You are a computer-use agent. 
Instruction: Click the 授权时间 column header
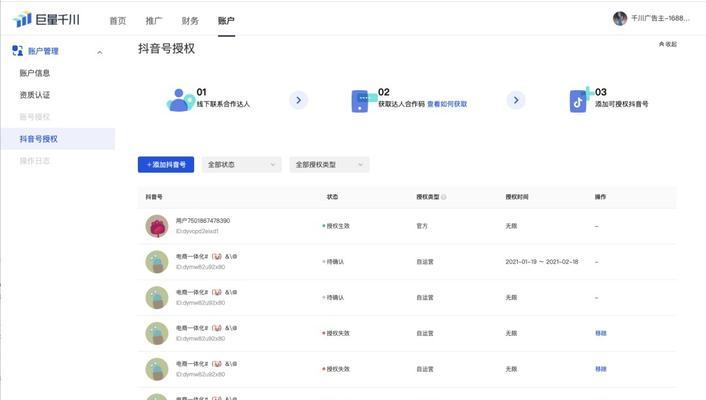coord(517,197)
